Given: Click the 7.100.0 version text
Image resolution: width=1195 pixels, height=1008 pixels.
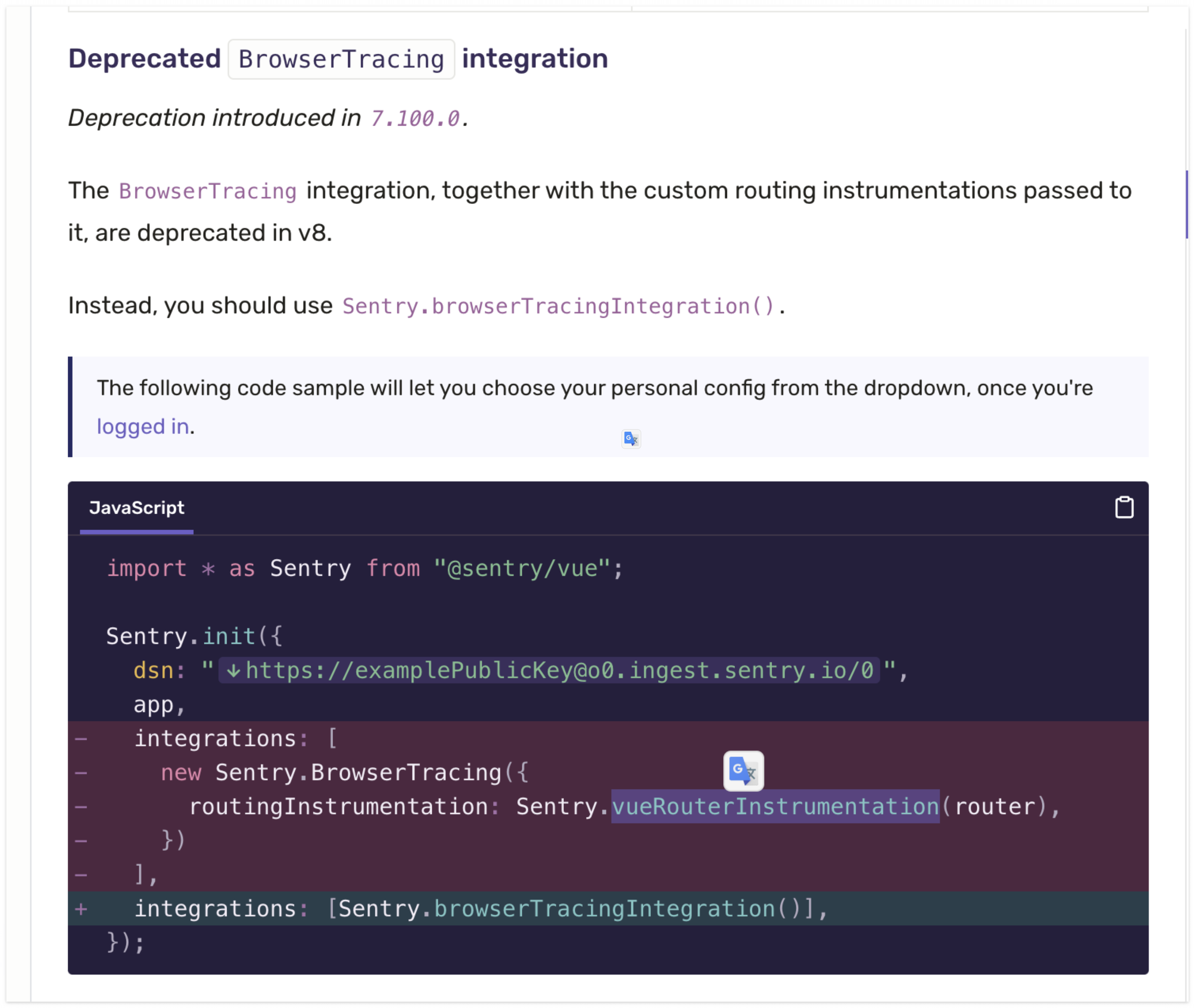Looking at the screenshot, I should pos(415,119).
